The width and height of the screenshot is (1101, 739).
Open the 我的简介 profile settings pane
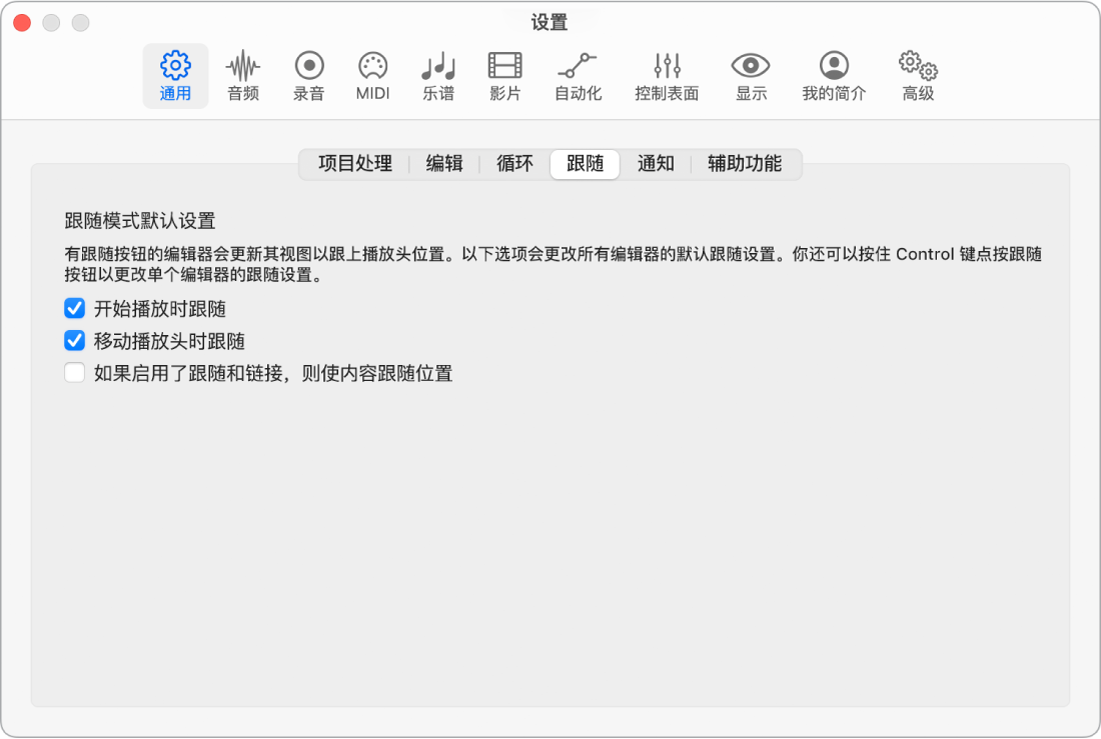tap(834, 76)
